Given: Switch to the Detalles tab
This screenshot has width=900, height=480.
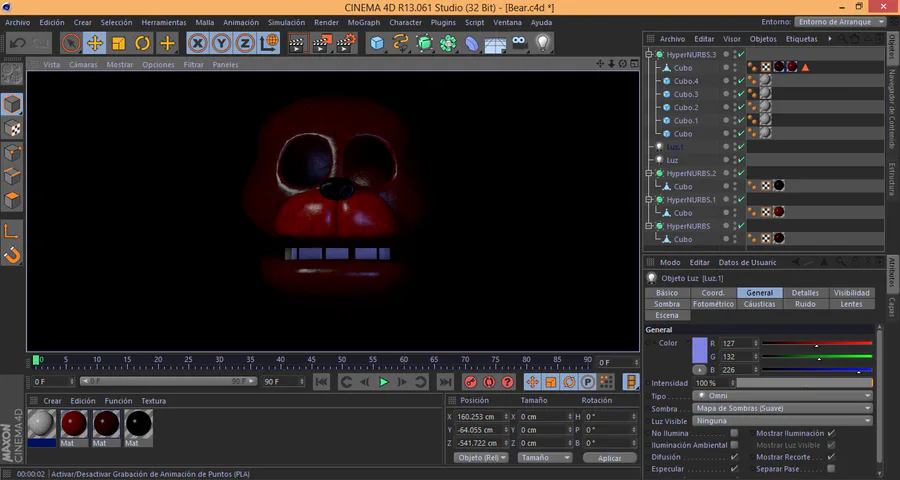Looking at the screenshot, I should pyautogui.click(x=805, y=293).
